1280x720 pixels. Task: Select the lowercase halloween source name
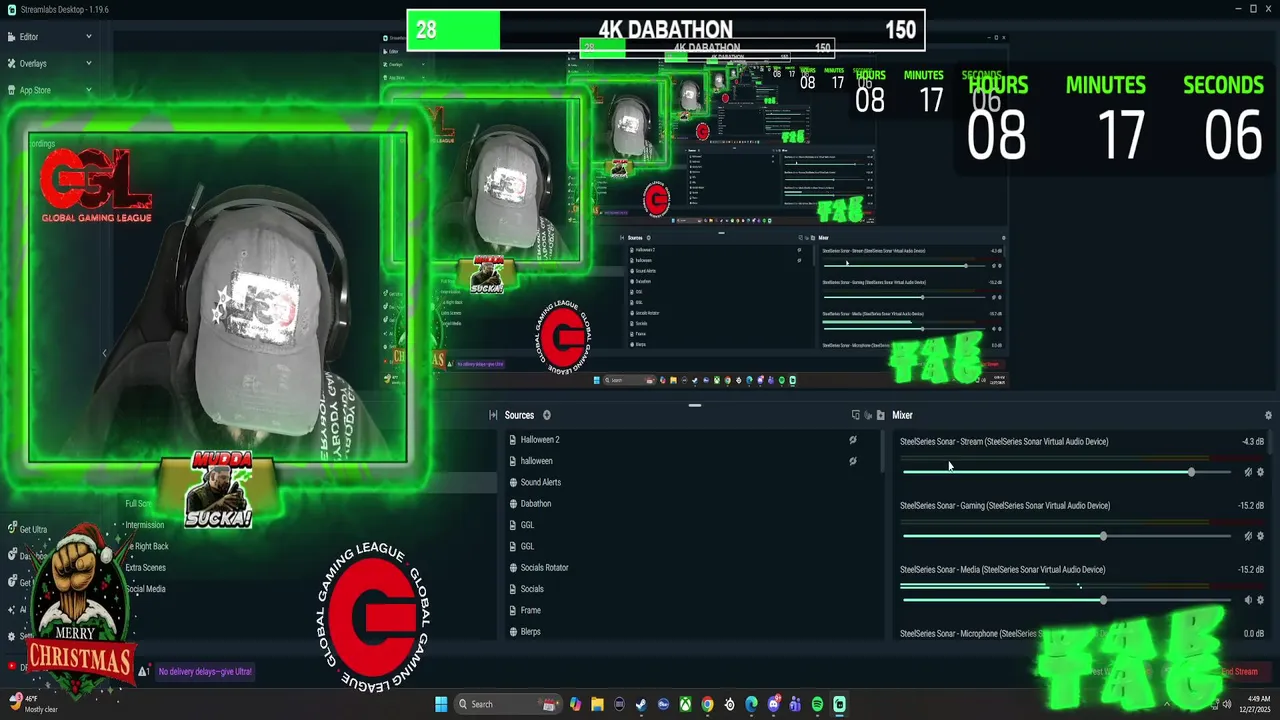coord(537,461)
